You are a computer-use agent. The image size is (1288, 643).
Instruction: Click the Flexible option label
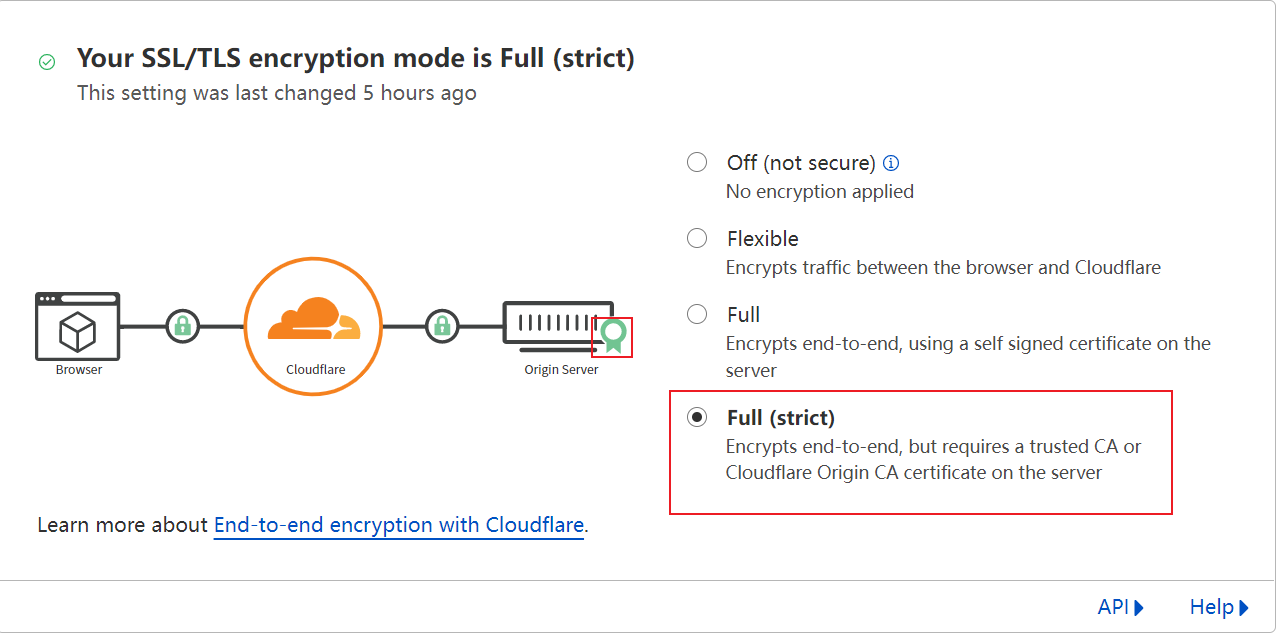[x=762, y=238]
